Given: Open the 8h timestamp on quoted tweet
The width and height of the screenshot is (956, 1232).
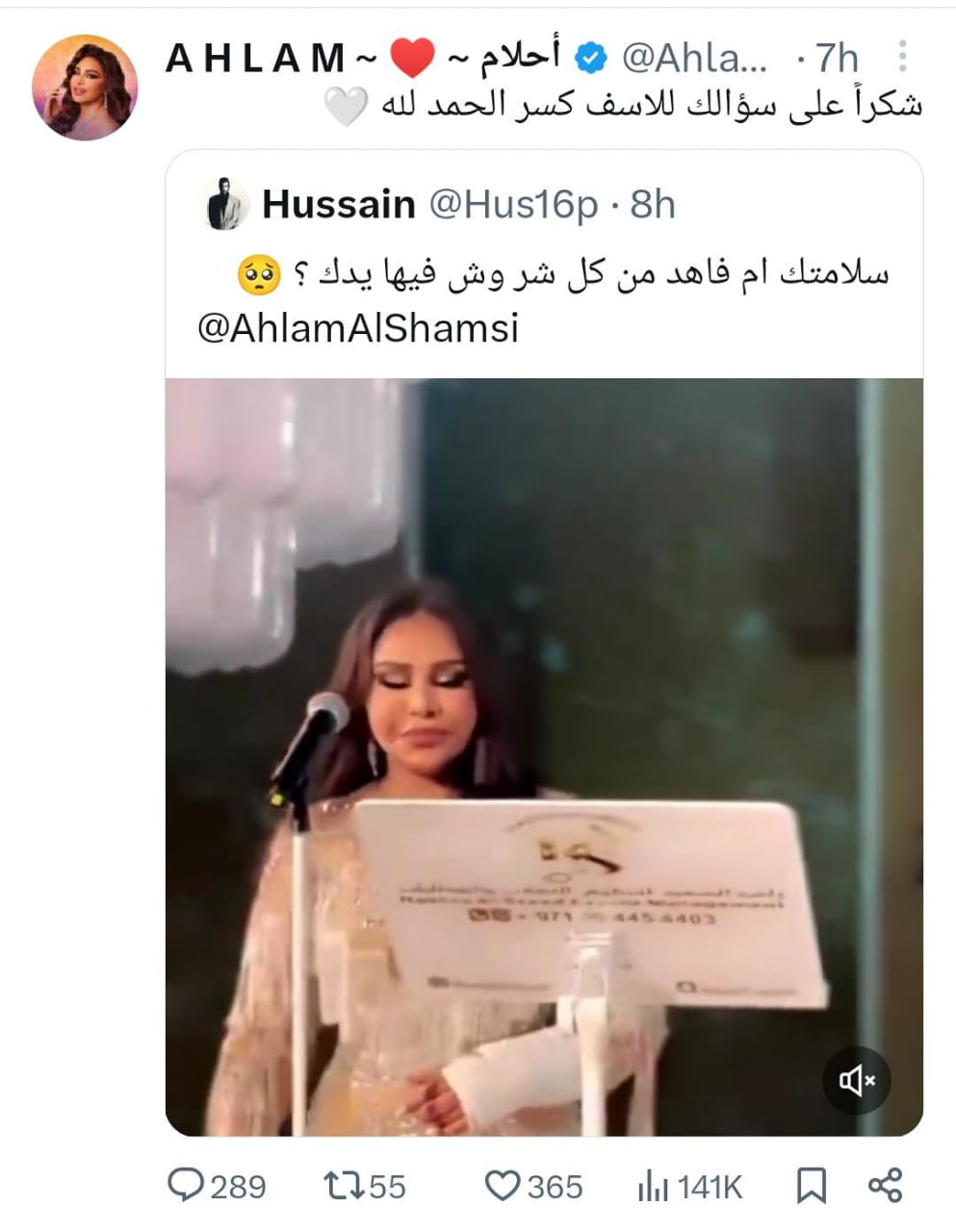Looking at the screenshot, I should pos(653,205).
